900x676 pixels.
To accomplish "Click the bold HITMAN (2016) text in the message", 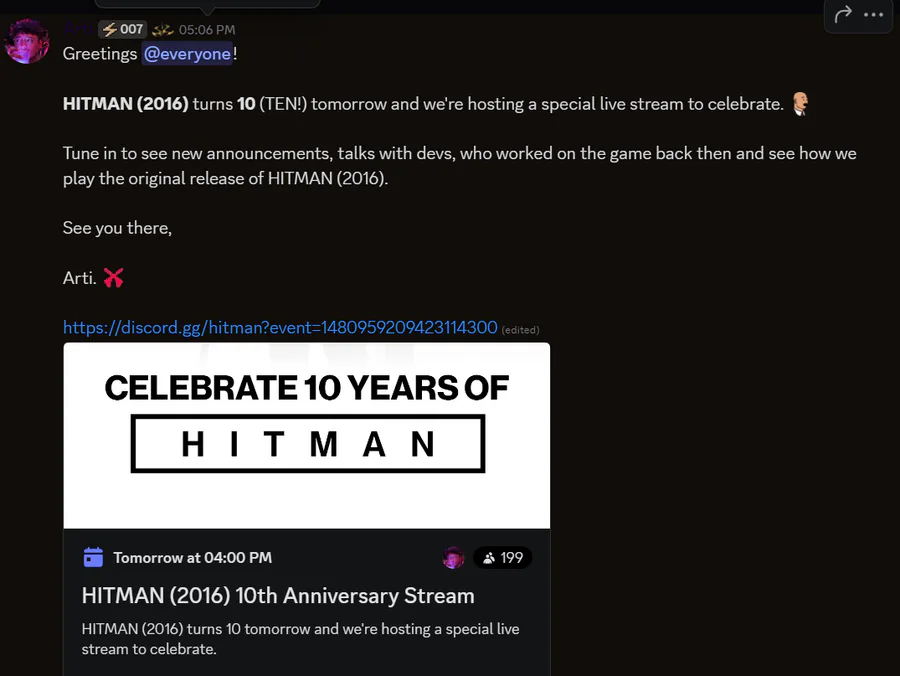I will pyautogui.click(x=125, y=104).
